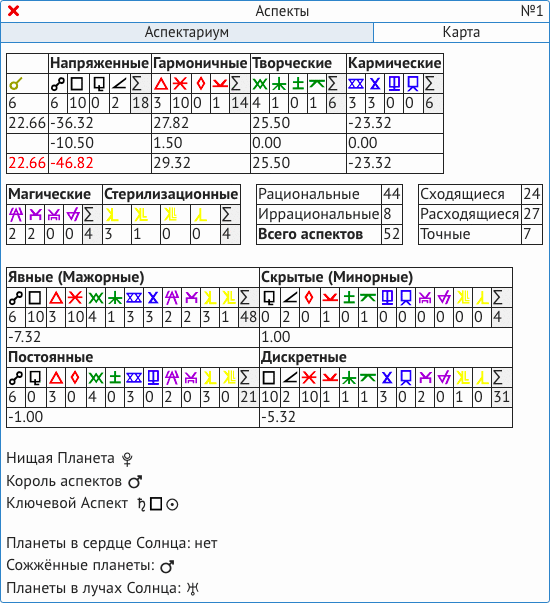
Task: Select the green plus-minus icon under Творческие
Action: [x=298, y=83]
